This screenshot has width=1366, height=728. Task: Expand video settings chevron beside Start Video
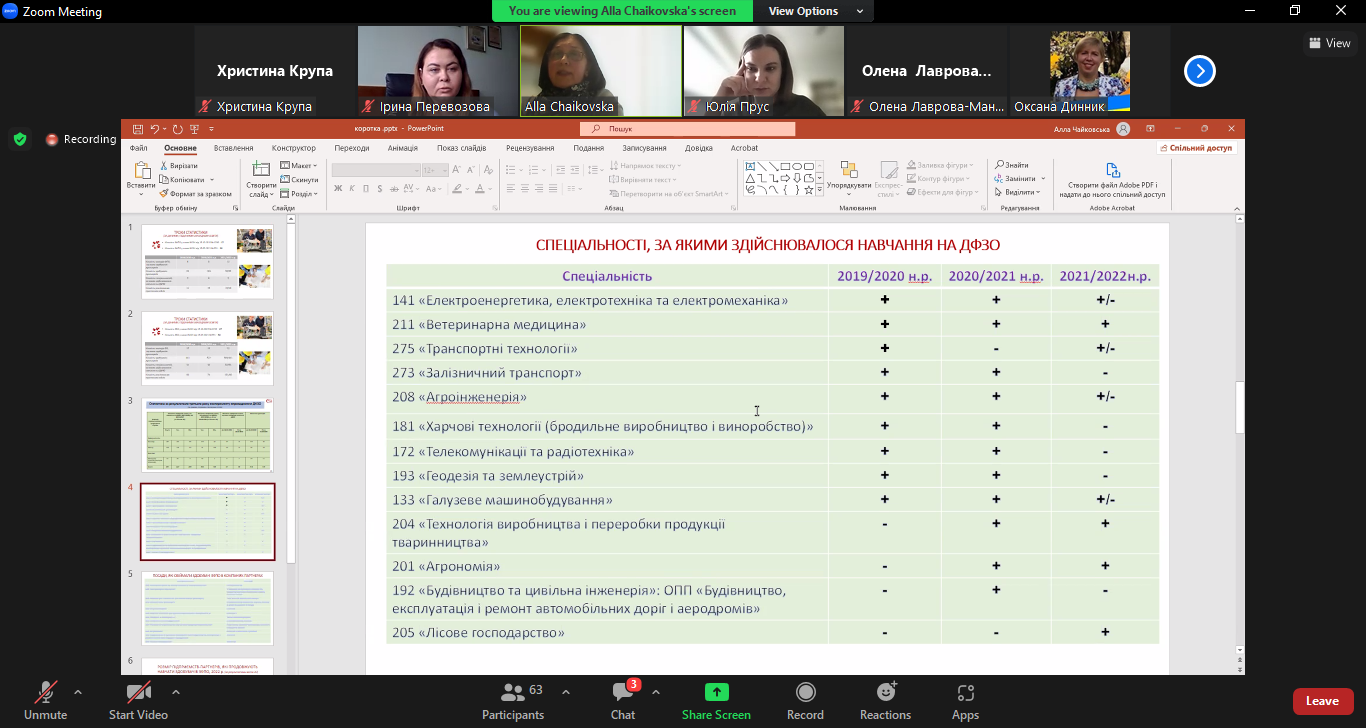point(176,691)
